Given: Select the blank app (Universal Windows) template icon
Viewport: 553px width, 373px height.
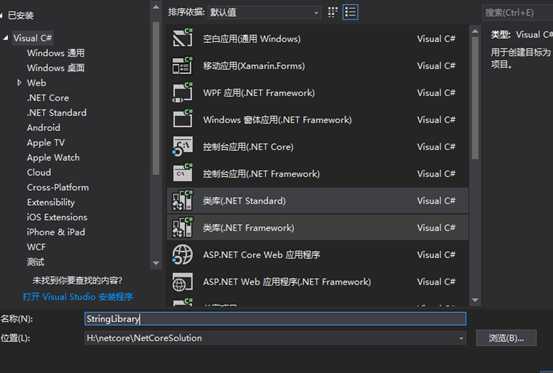Looking at the screenshot, I should click(x=182, y=38).
